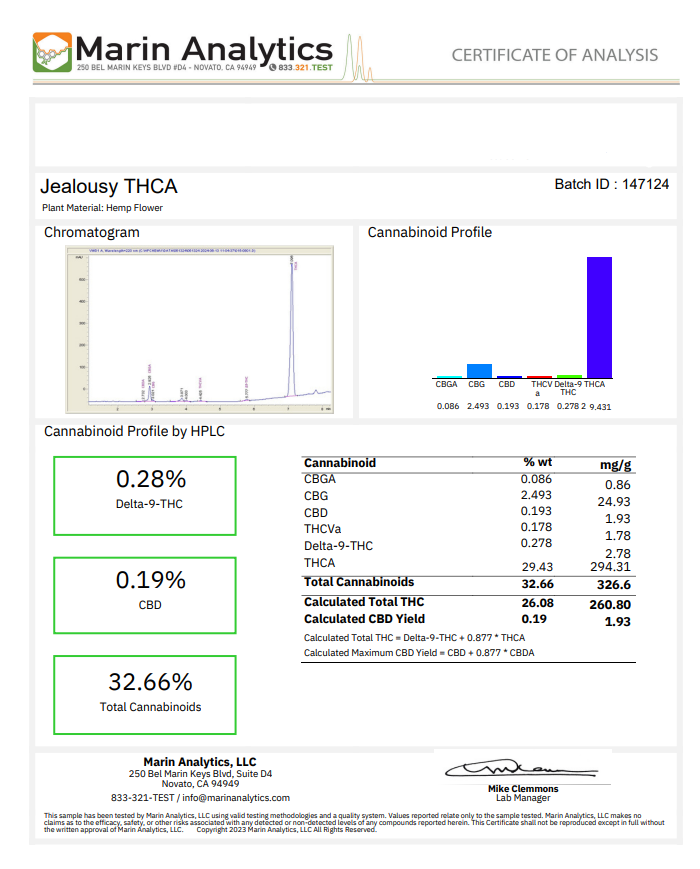Click 0.19 in Calculated CBD Yield row
700x869 pixels.
click(534, 619)
